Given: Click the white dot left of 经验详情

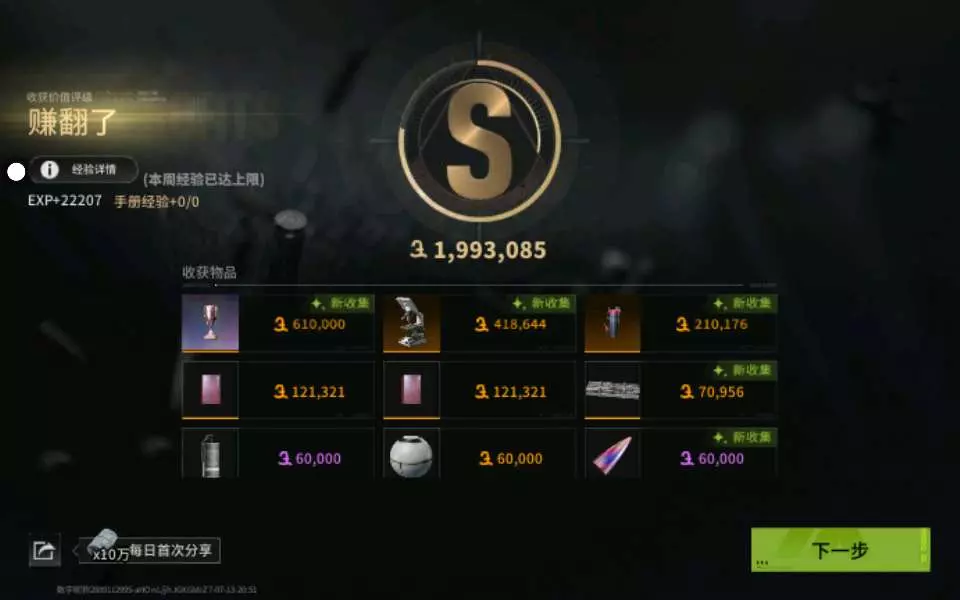Looking at the screenshot, I should click(16, 172).
